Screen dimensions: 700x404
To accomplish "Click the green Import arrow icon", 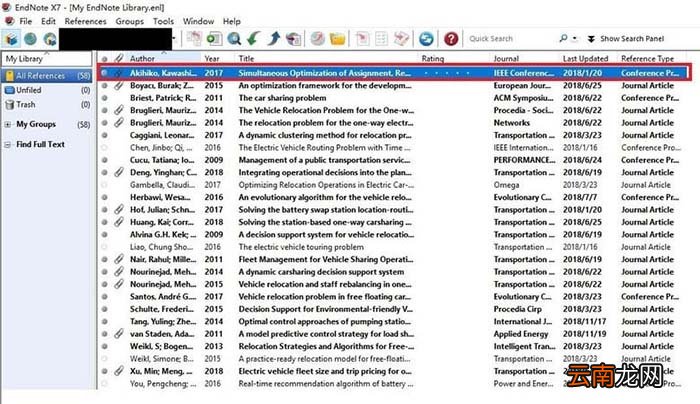I will click(254, 39).
